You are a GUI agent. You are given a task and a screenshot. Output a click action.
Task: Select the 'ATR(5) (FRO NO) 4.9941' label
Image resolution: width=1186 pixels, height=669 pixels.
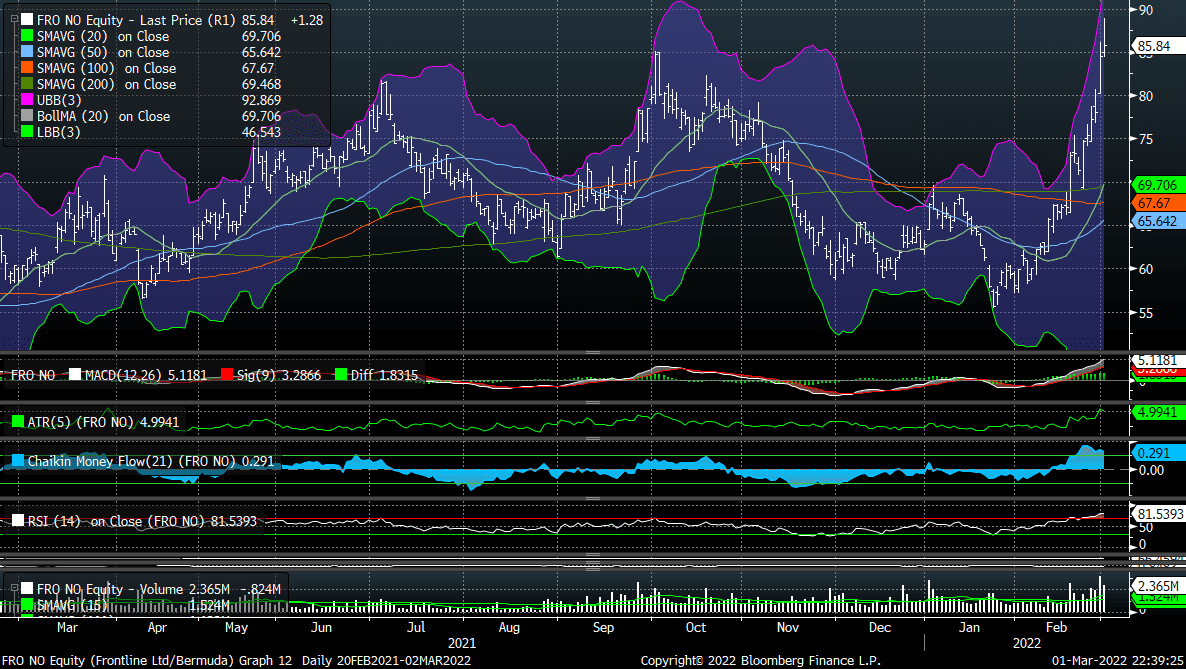[104, 422]
